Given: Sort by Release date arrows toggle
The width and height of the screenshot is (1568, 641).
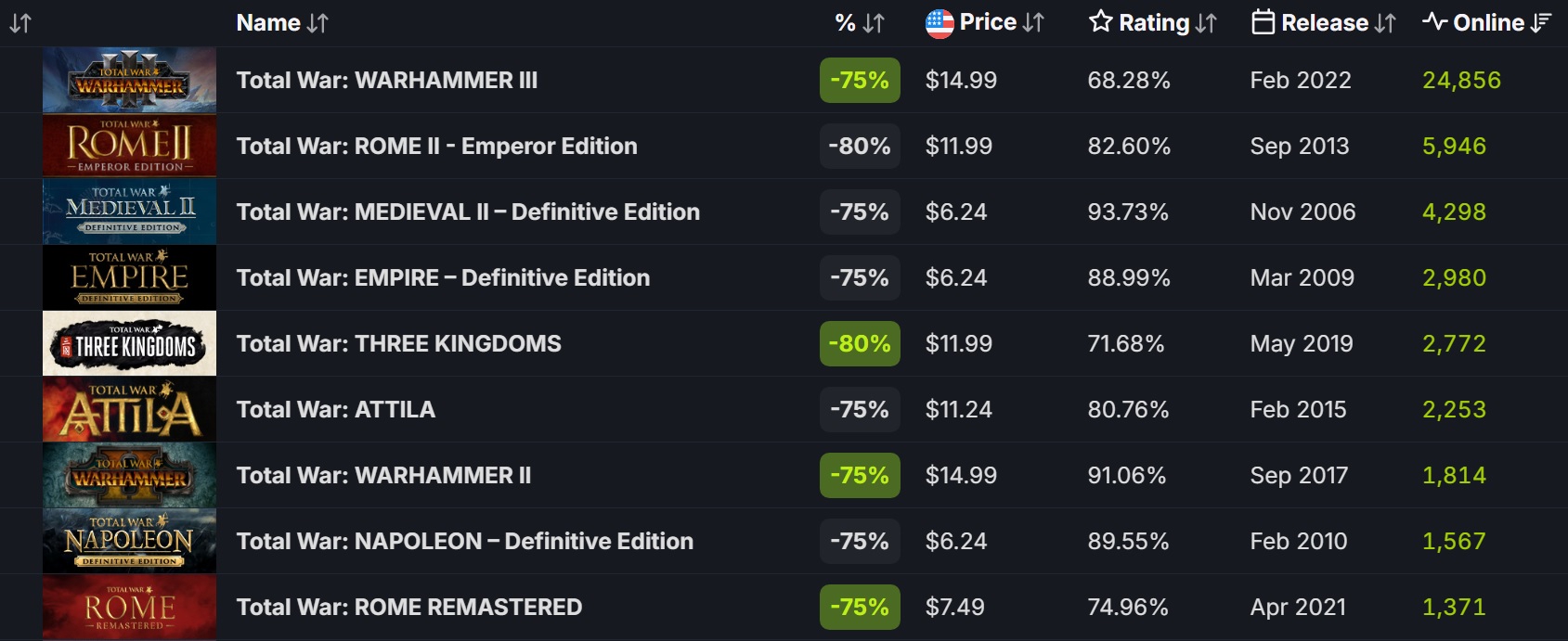Looking at the screenshot, I should coord(1385,23).
